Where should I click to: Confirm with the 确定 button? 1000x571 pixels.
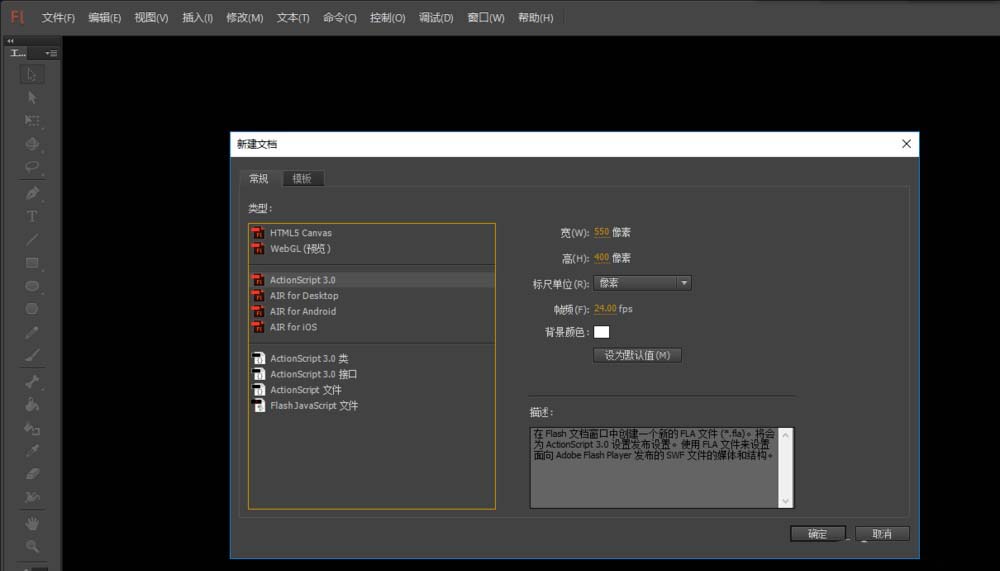(818, 533)
